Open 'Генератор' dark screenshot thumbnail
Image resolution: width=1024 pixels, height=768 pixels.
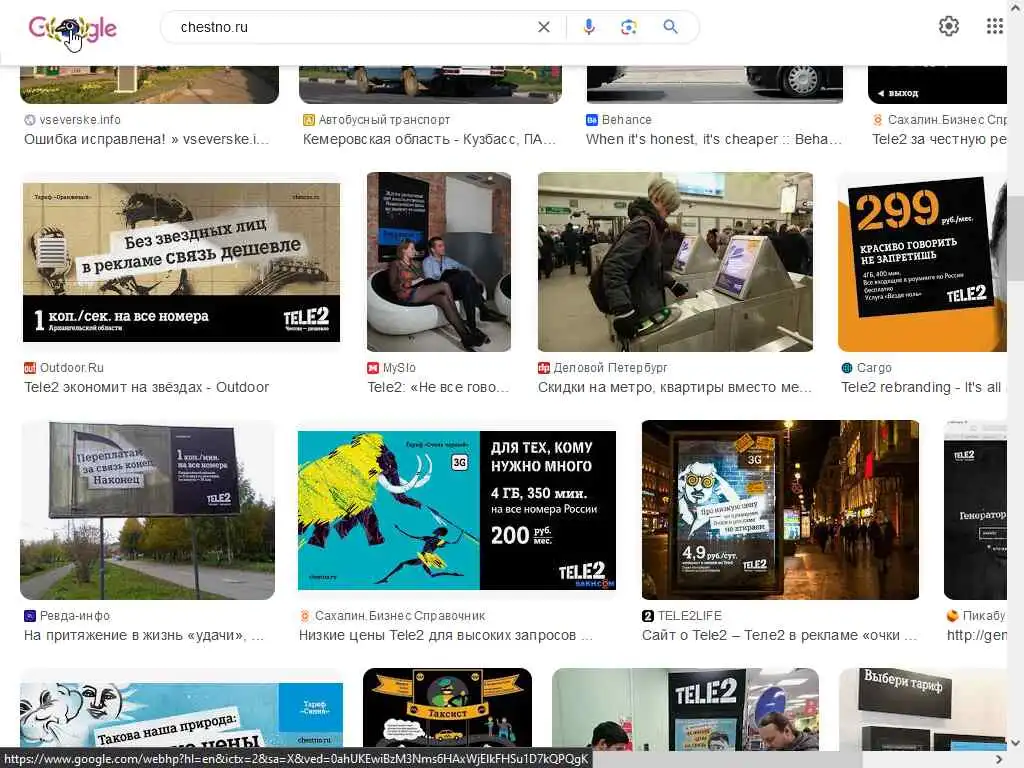point(975,510)
